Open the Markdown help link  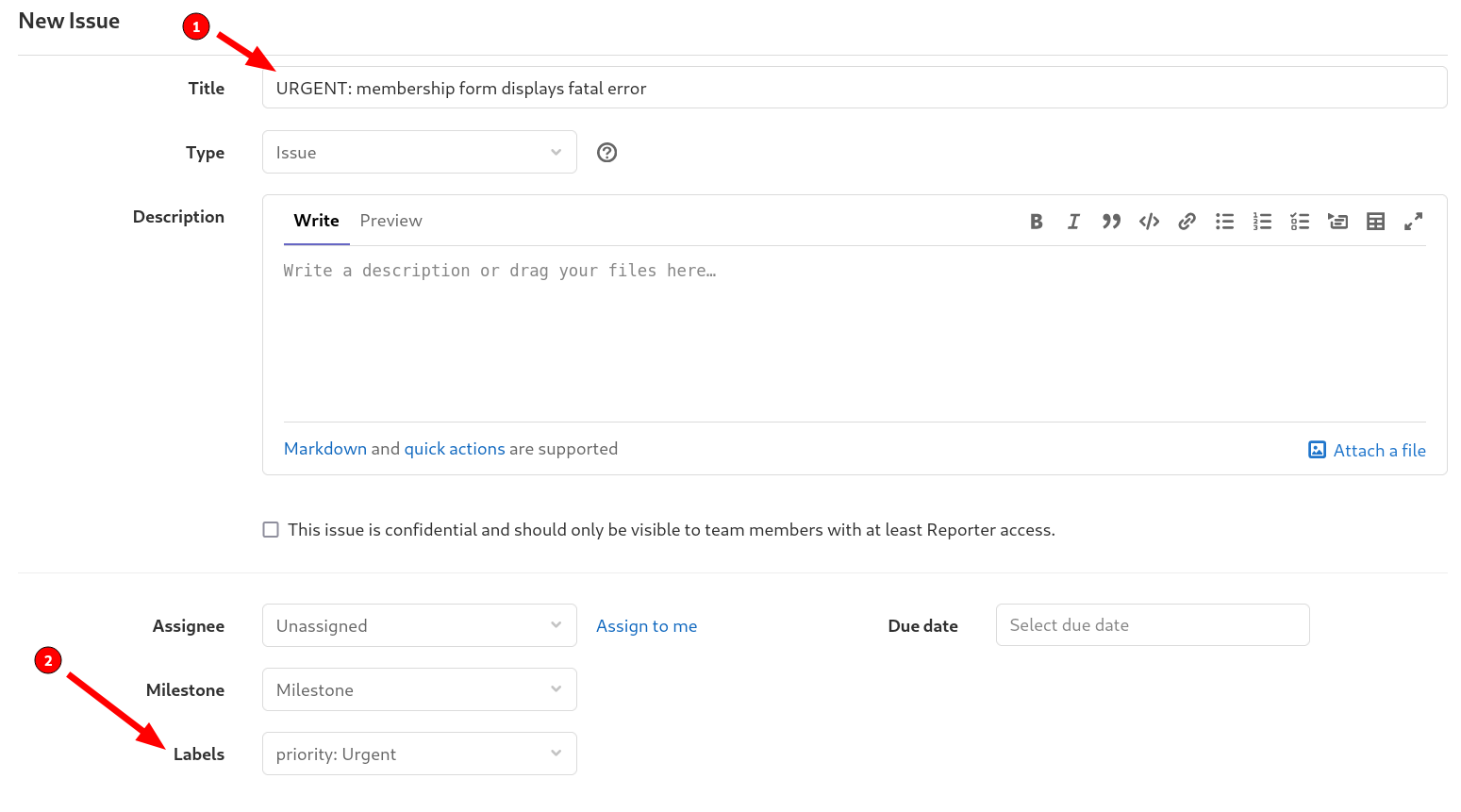click(x=325, y=449)
